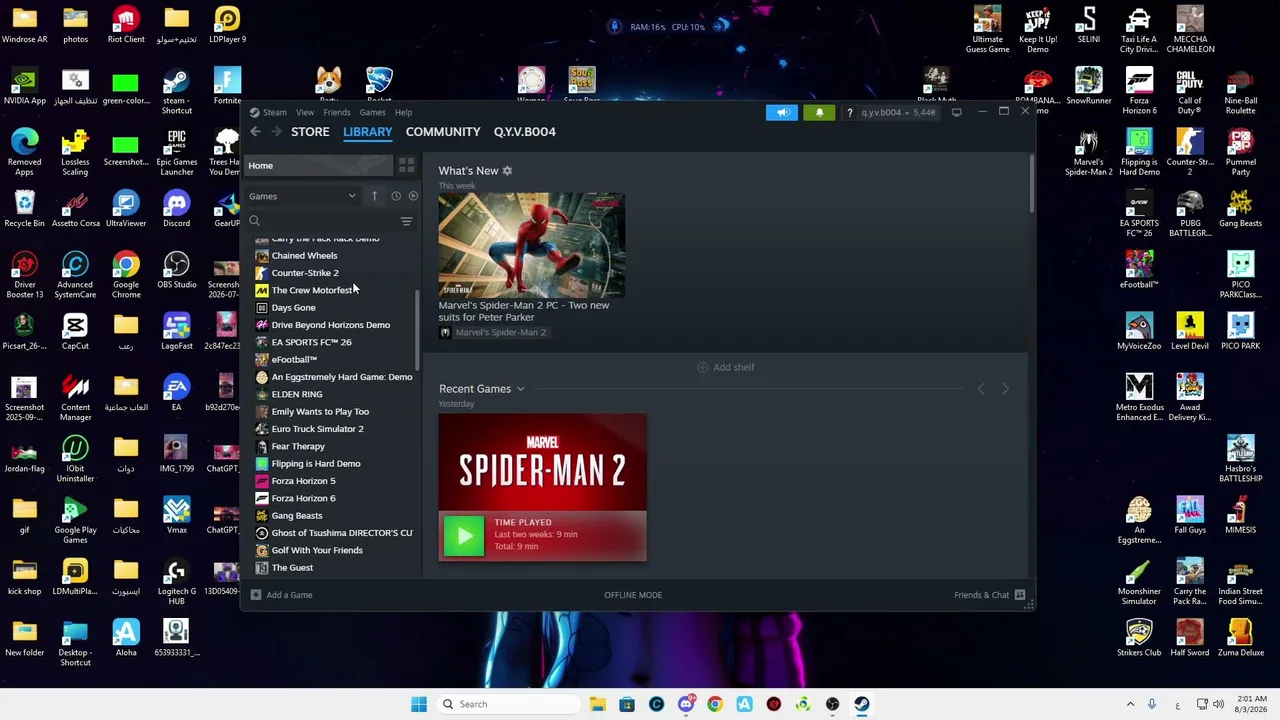
Task: Open the Q.Y.V.B004 profile tab
Action: (x=524, y=132)
